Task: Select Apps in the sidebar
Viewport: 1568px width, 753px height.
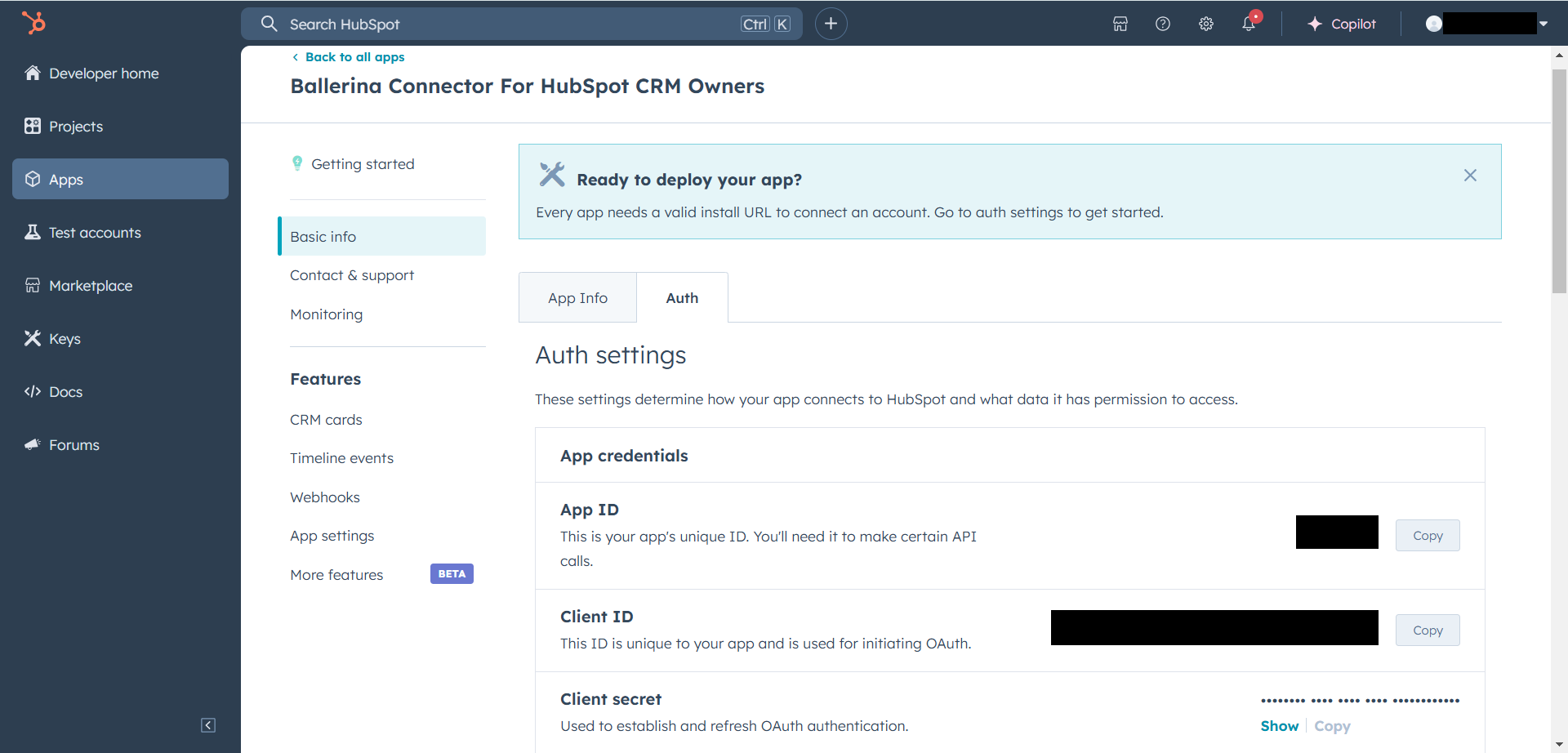Action: coord(120,179)
